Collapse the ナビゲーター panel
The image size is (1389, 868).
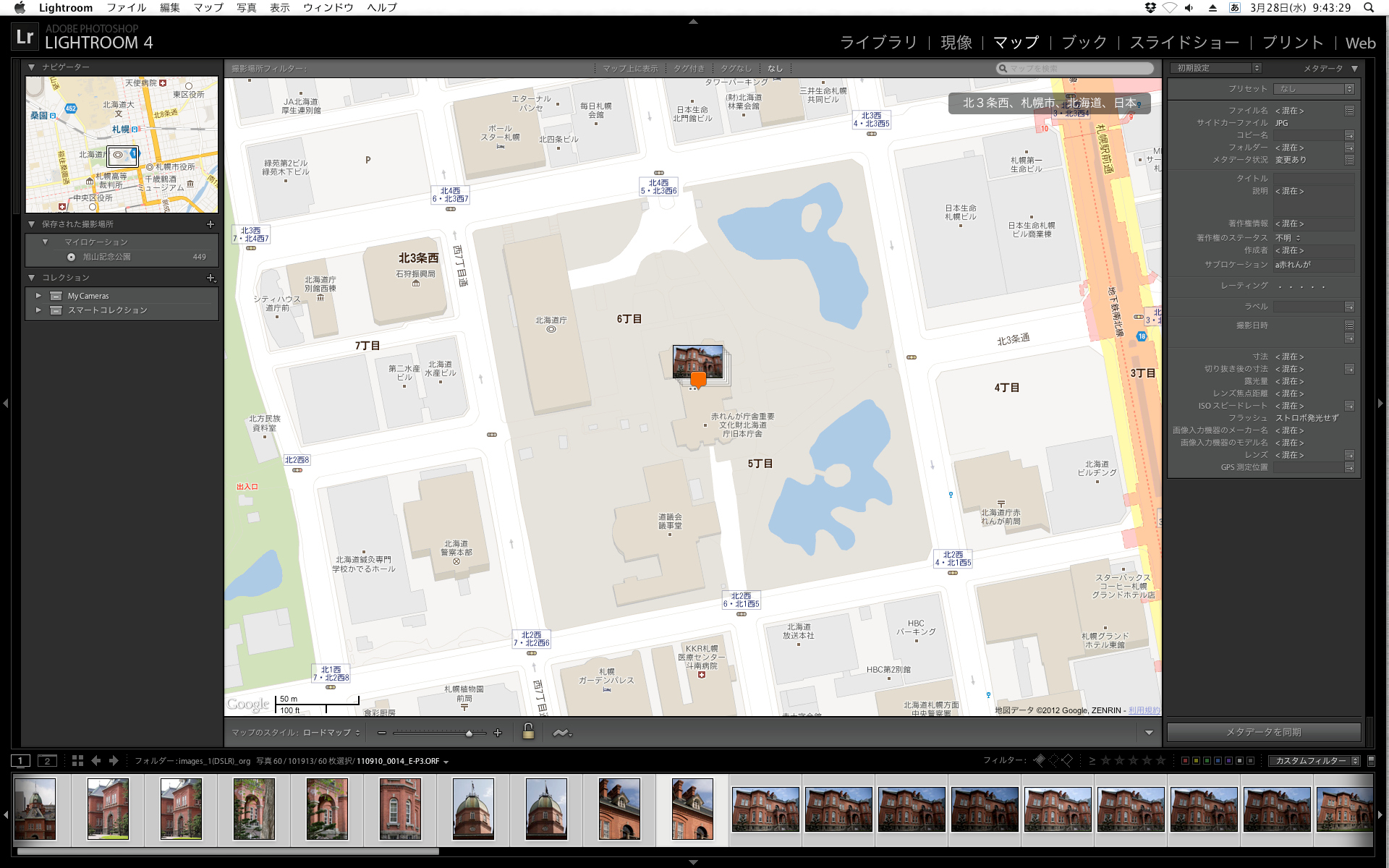click(x=32, y=67)
